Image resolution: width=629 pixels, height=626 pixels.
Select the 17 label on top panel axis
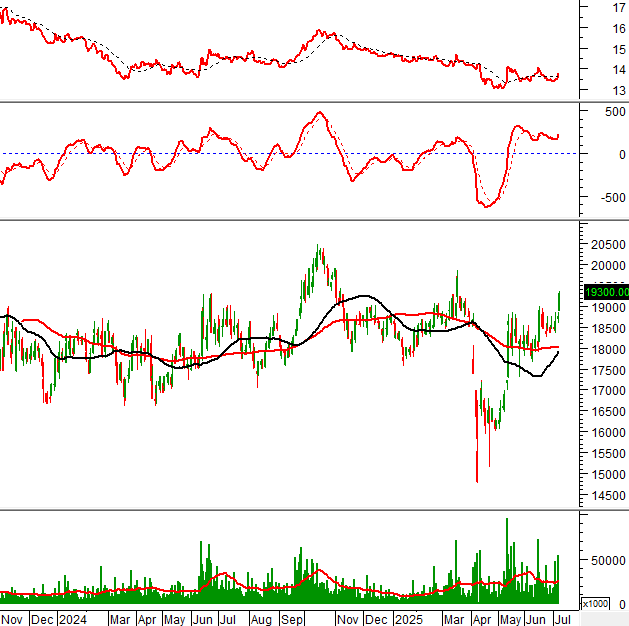619,8
